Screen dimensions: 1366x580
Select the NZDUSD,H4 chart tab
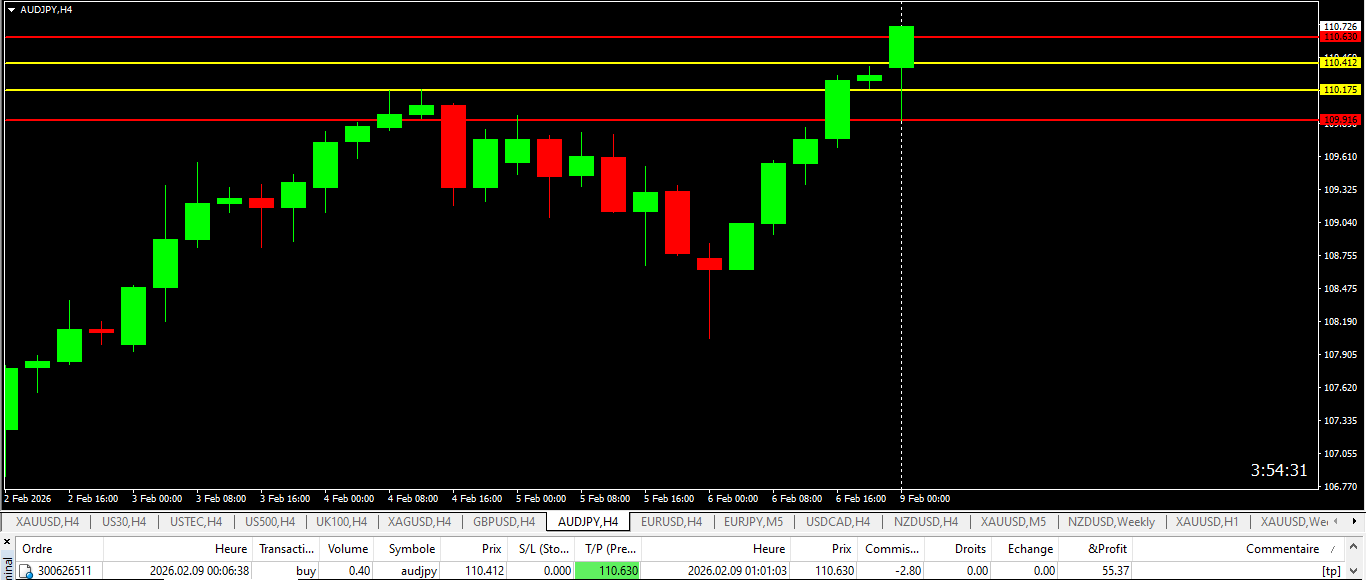click(x=926, y=522)
